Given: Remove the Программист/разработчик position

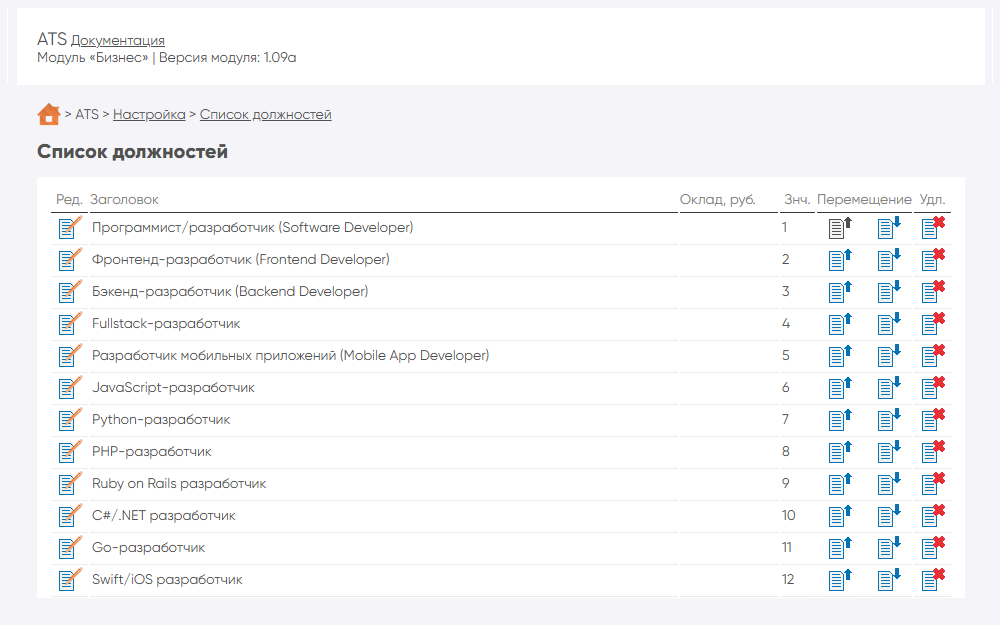Looking at the screenshot, I should pyautogui.click(x=933, y=228).
